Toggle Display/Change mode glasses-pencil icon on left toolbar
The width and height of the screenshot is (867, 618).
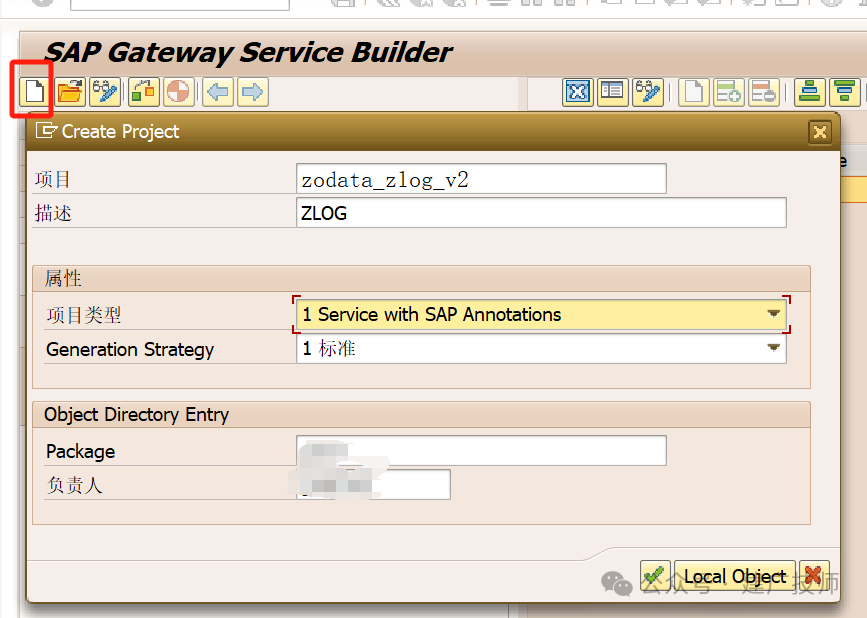pyautogui.click(x=105, y=91)
